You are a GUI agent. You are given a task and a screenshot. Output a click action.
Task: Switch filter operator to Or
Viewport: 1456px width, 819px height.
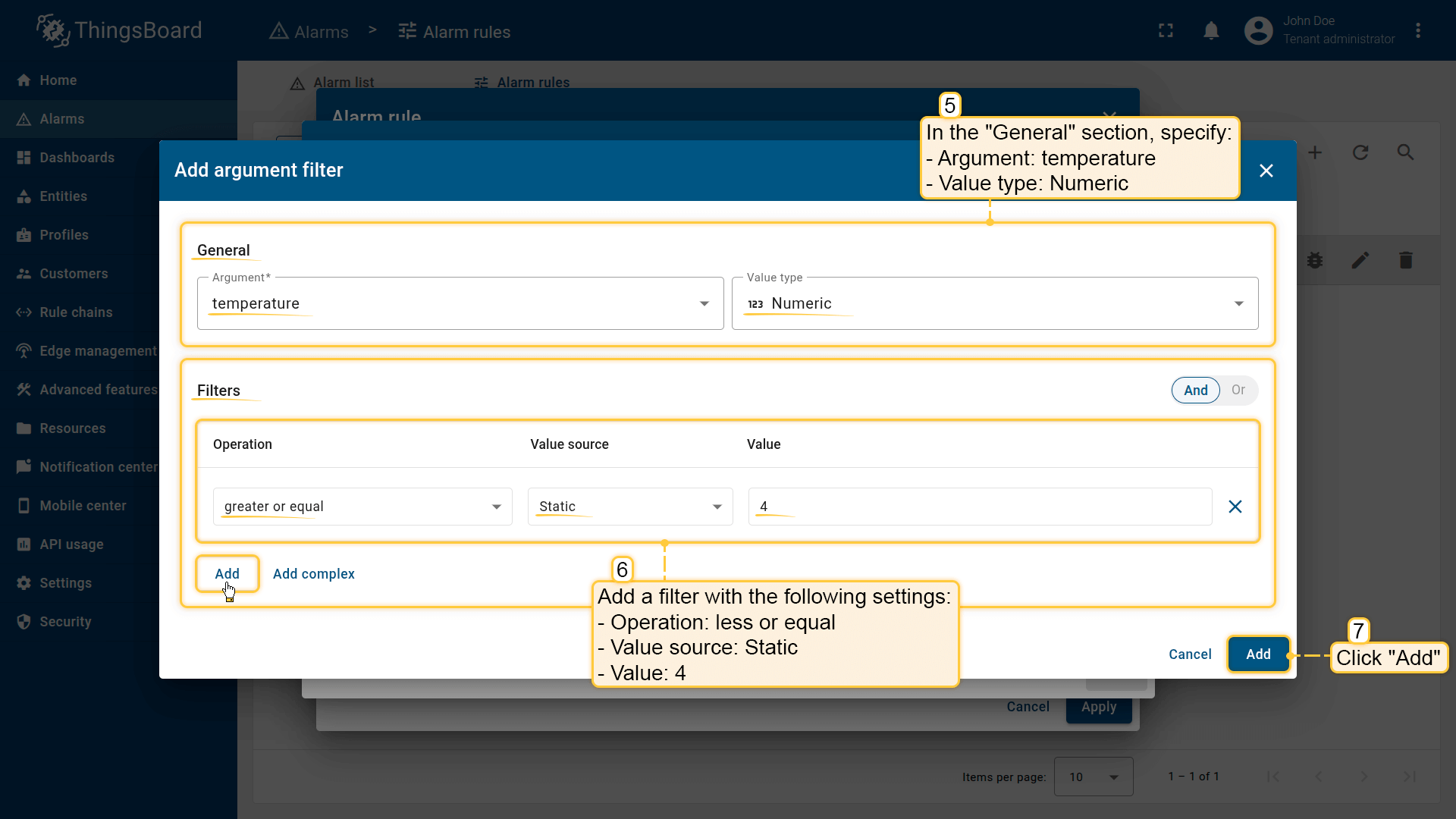click(1238, 390)
